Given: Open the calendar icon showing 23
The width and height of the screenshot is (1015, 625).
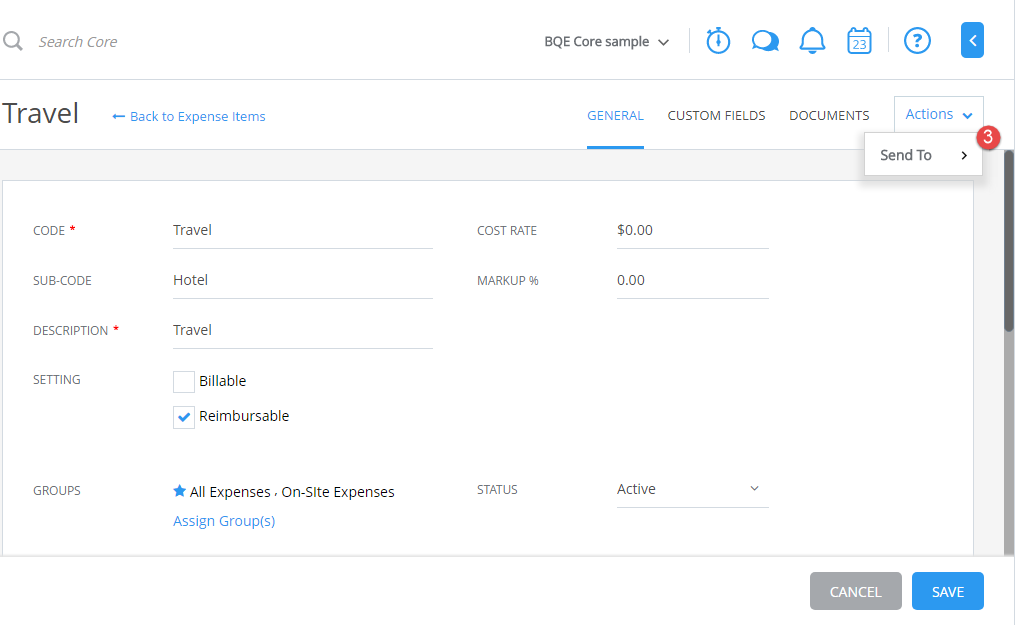Looking at the screenshot, I should [x=859, y=41].
